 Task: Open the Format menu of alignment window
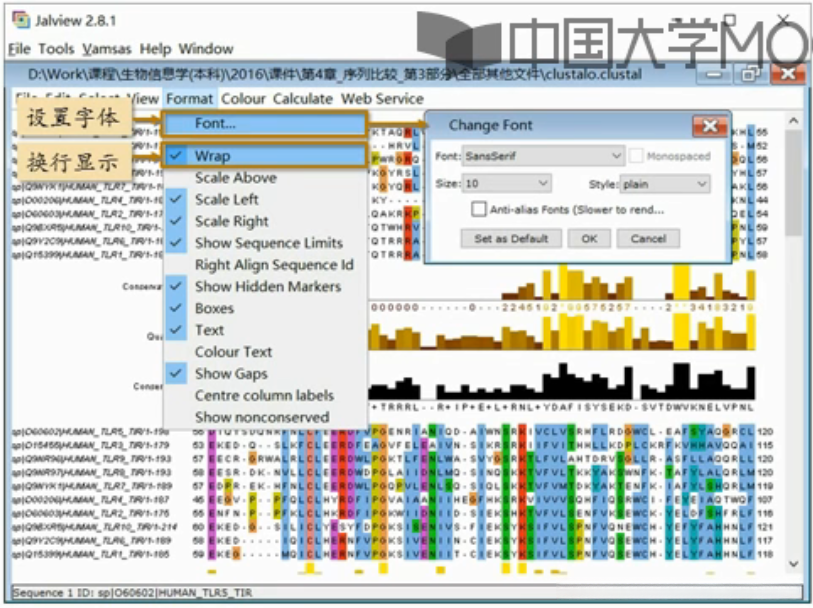(x=190, y=98)
